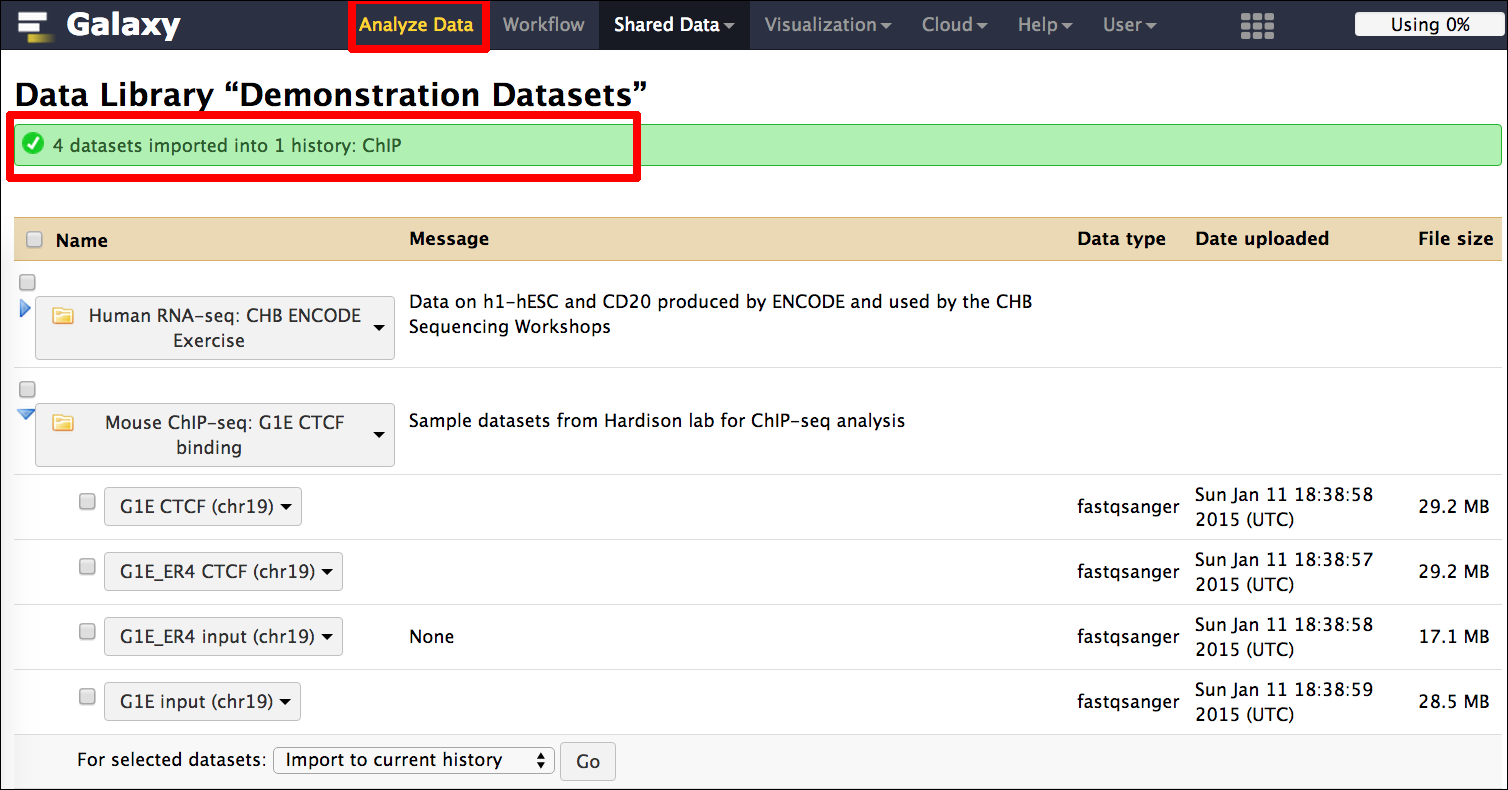Check the G1E input (chr19) checkbox
The height and width of the screenshot is (790, 1508).
(87, 697)
